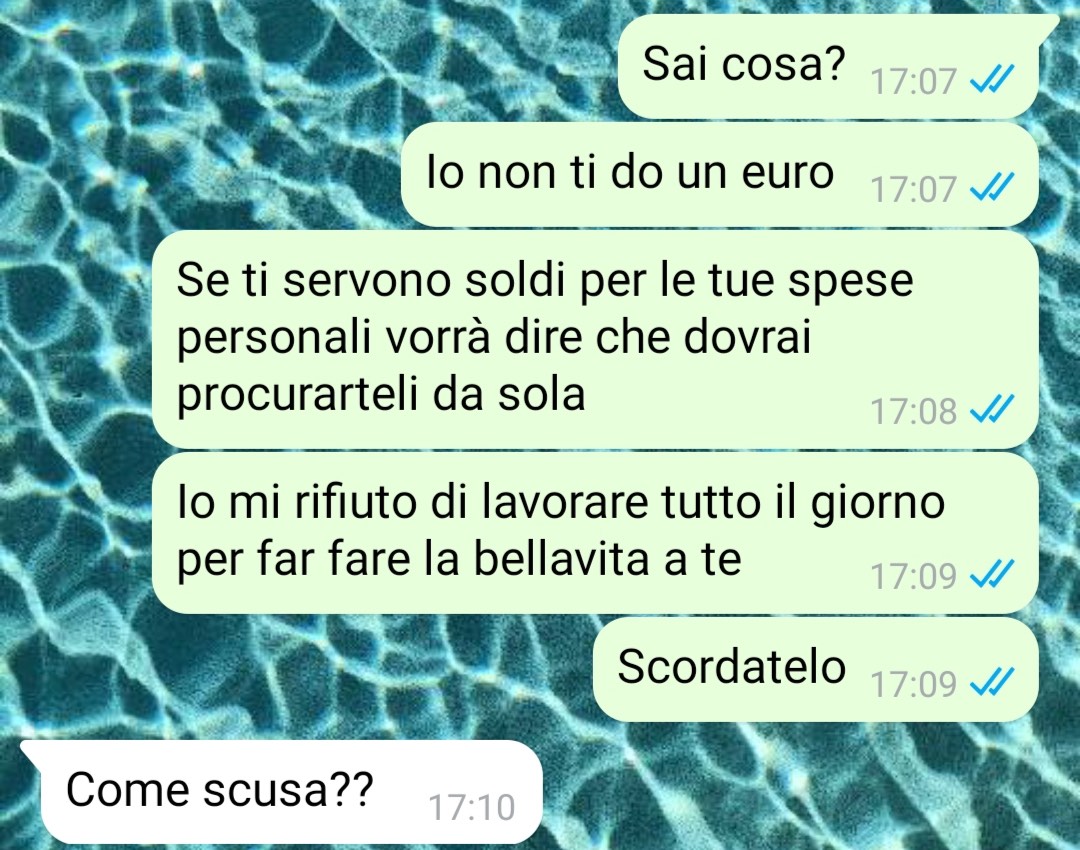Select the message about "spese personali"
Screen dimensions: 1080x850
point(595,340)
